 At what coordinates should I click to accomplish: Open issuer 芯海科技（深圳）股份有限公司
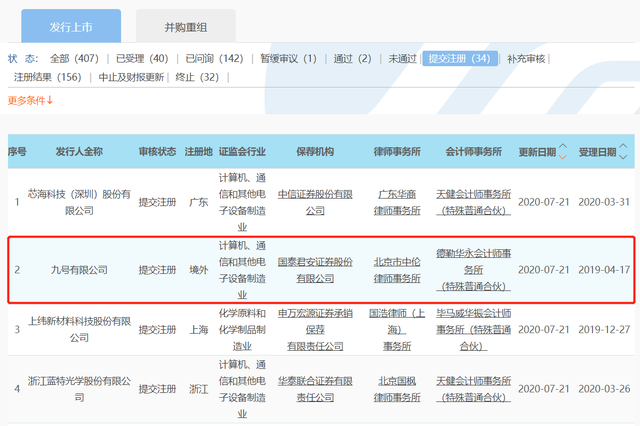(x=79, y=202)
